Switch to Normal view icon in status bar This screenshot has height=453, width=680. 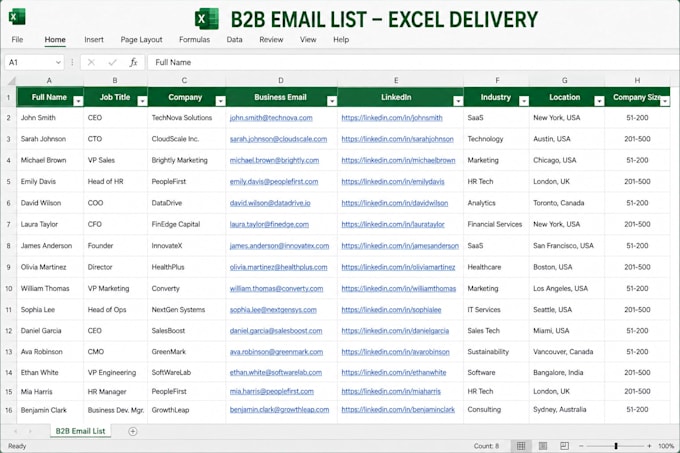pos(521,446)
